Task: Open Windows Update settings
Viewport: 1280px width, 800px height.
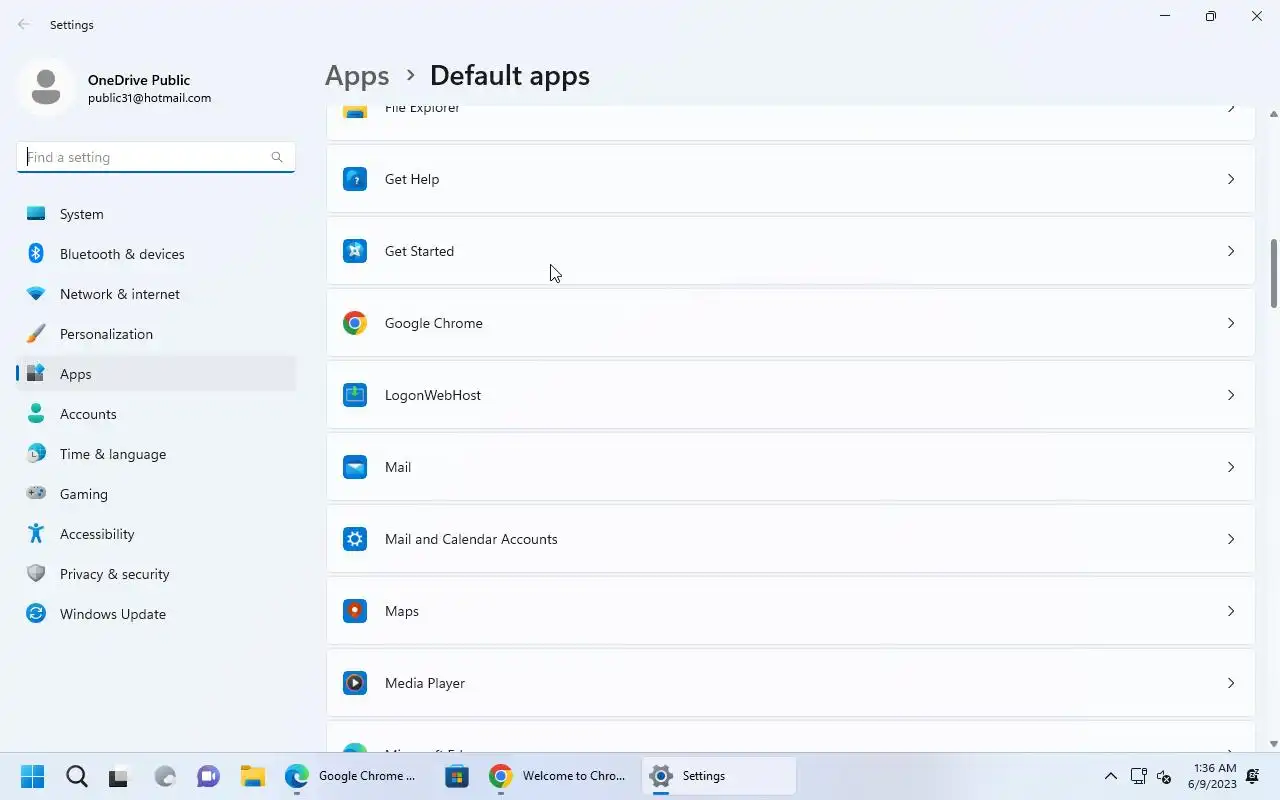Action: point(156,614)
